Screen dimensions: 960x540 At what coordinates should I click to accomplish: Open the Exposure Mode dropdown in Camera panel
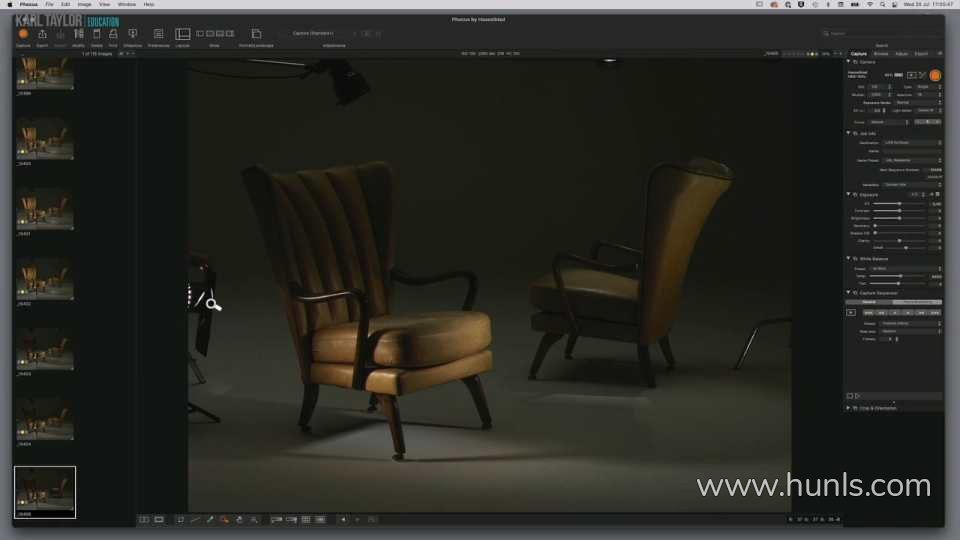tap(918, 102)
